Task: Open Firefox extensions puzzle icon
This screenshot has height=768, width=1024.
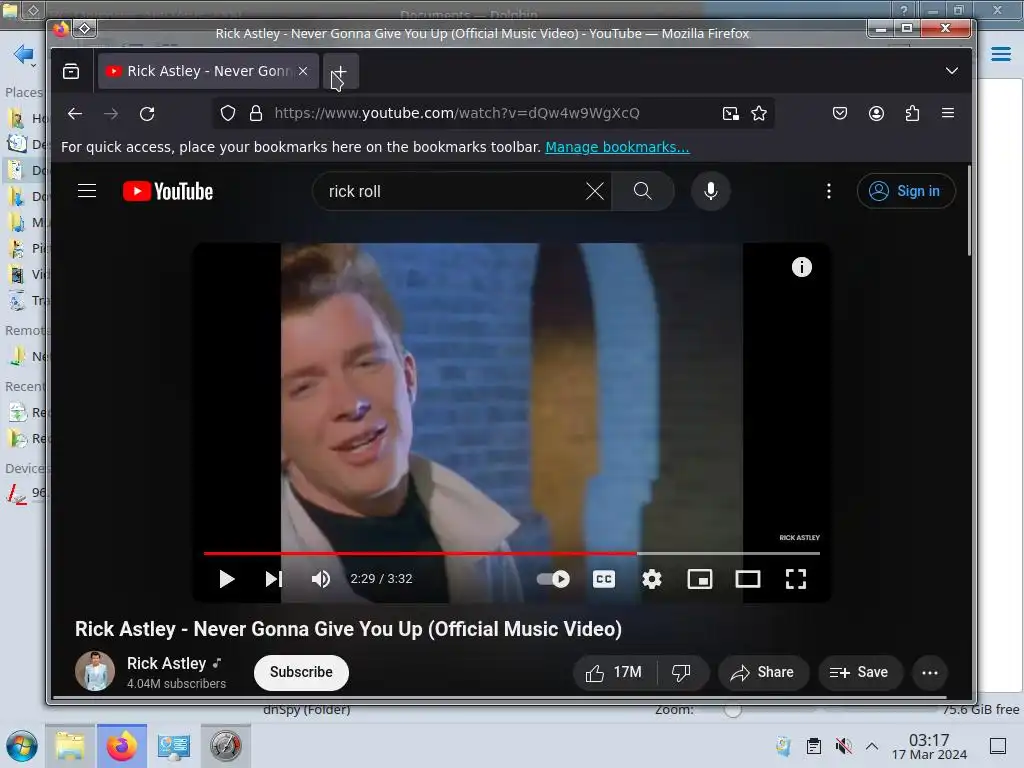Action: click(912, 114)
